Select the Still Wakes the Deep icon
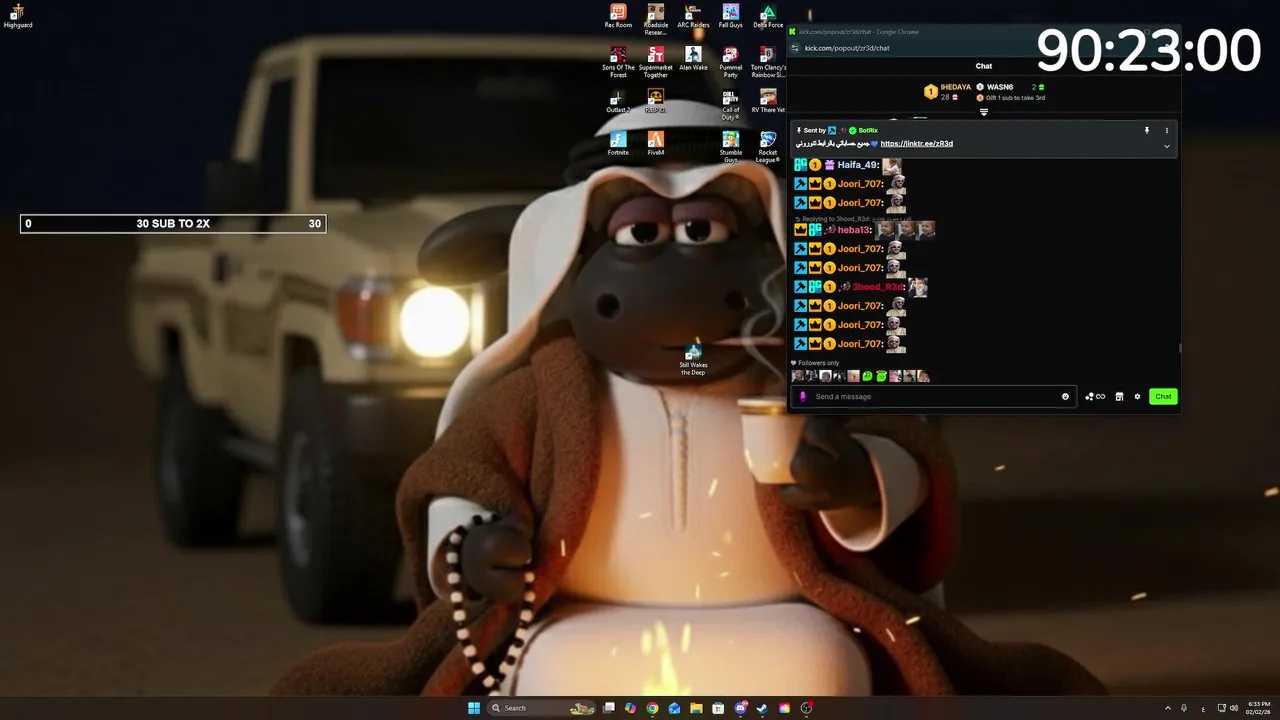Screen dimensions: 1280x720 693,360
